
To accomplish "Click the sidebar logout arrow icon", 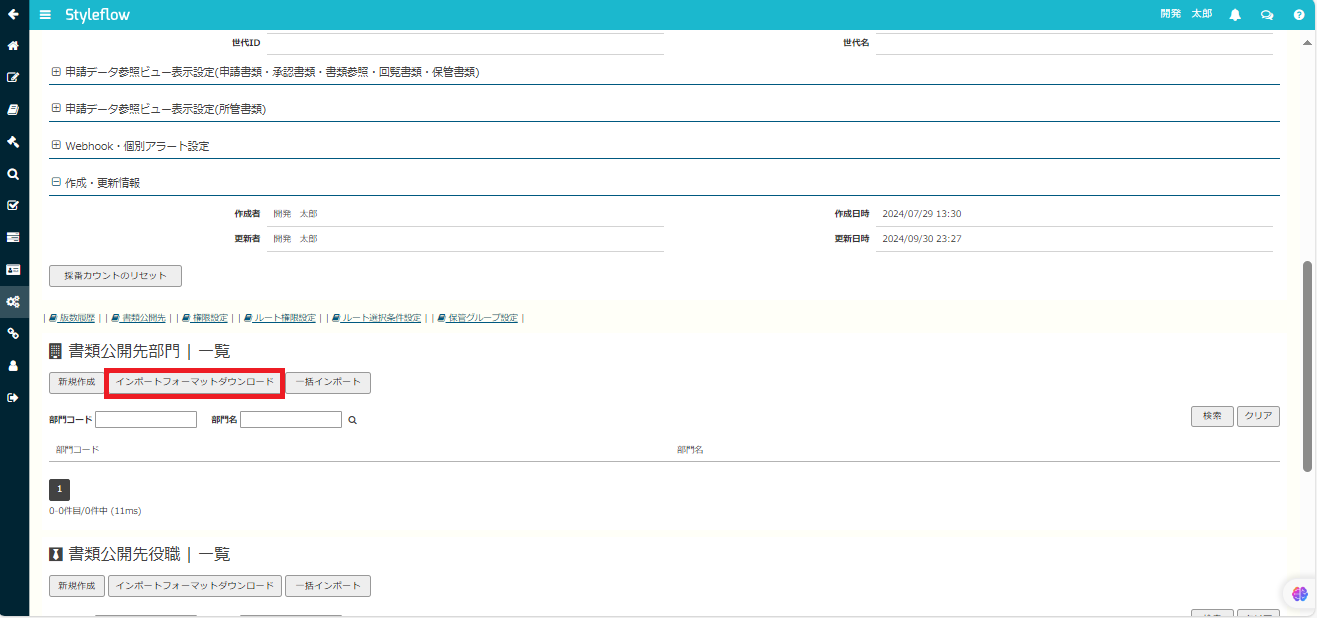I will coord(13,397).
